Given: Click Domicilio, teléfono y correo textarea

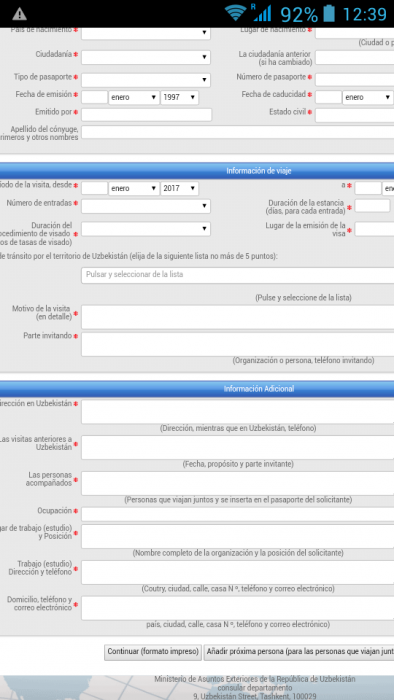Looking at the screenshot, I should pyautogui.click(x=237, y=608).
